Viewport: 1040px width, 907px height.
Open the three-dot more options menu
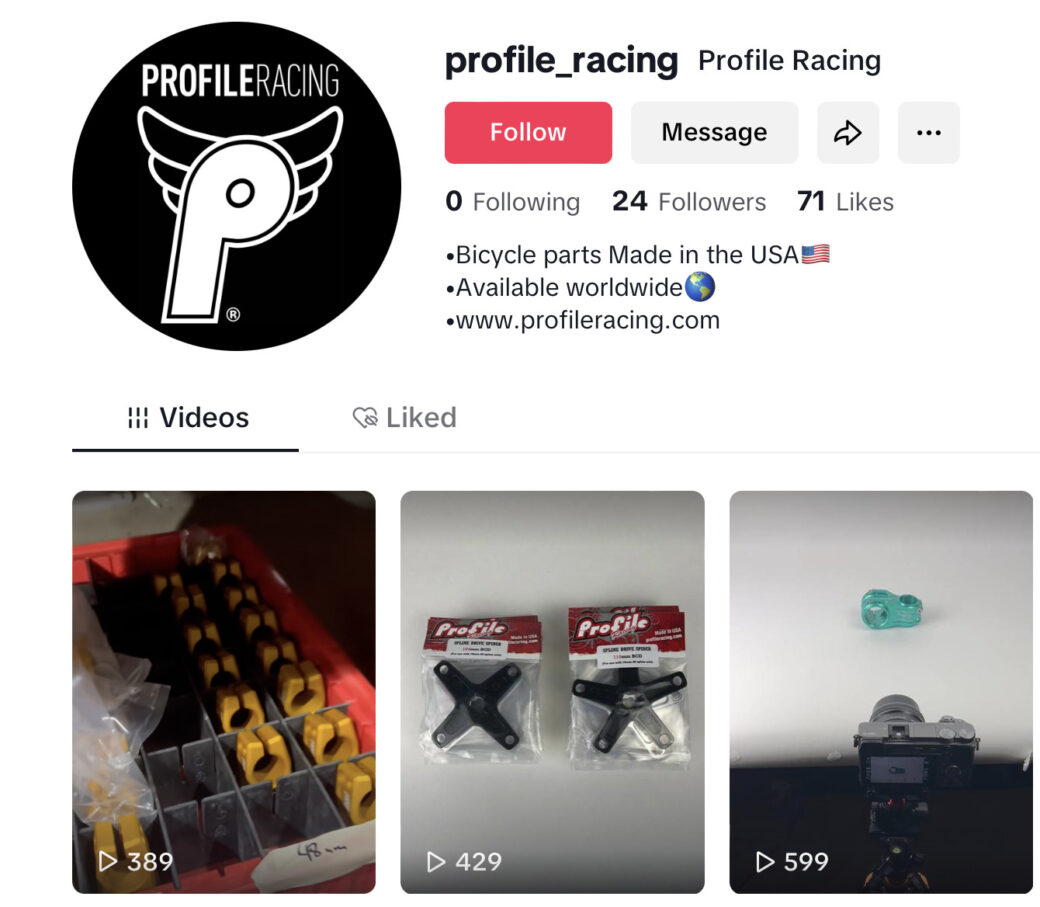tap(929, 133)
